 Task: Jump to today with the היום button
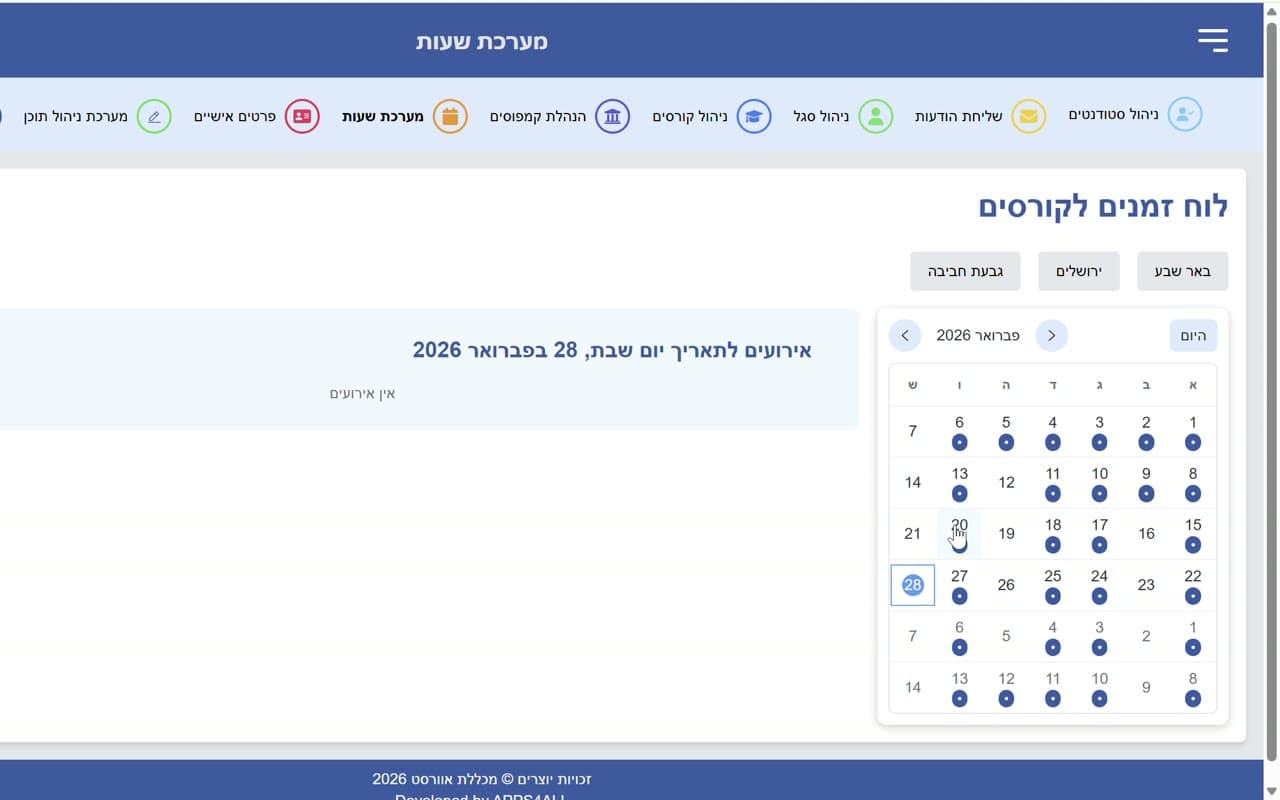(1193, 336)
